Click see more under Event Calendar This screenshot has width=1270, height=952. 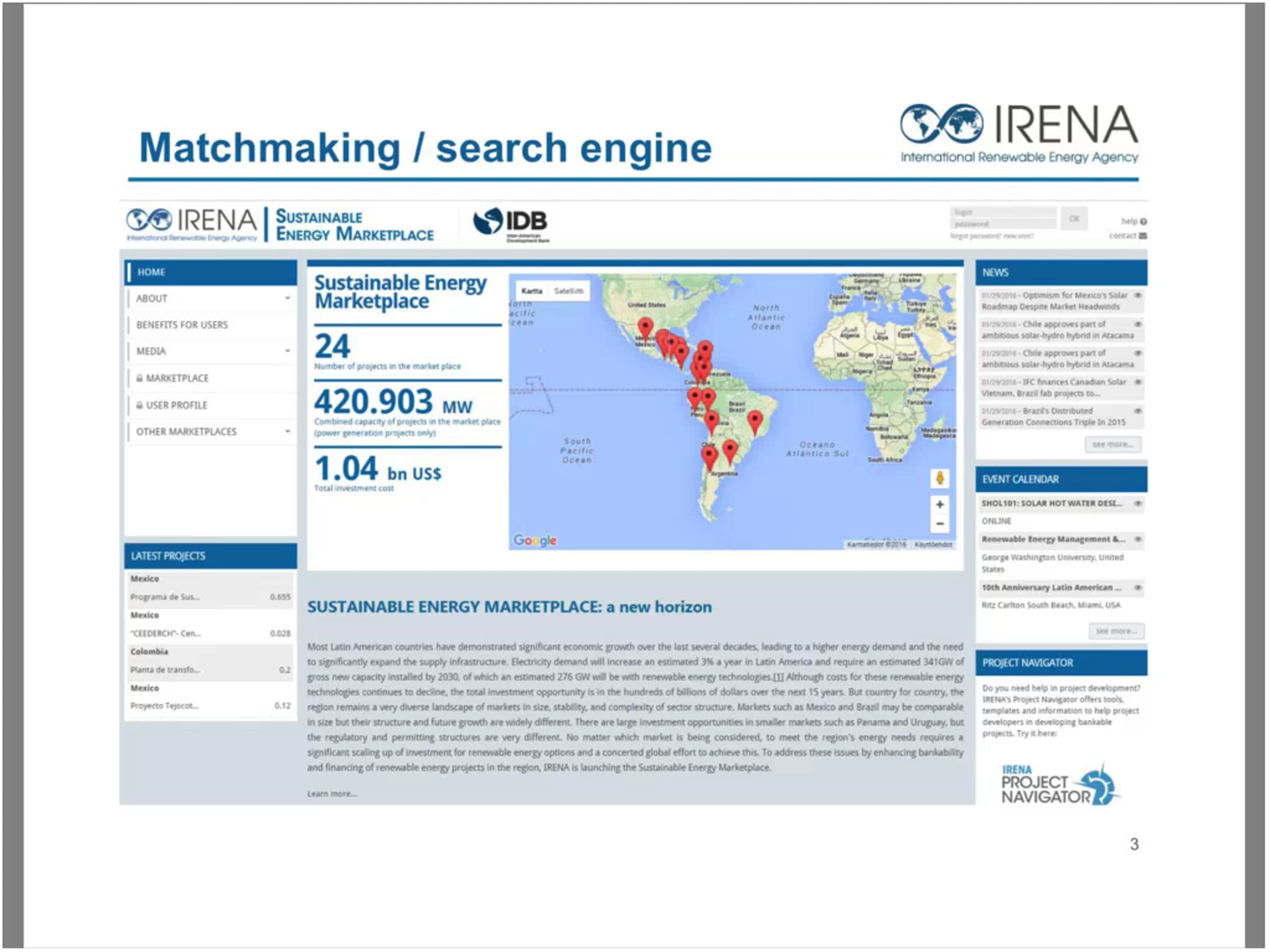tap(1116, 631)
